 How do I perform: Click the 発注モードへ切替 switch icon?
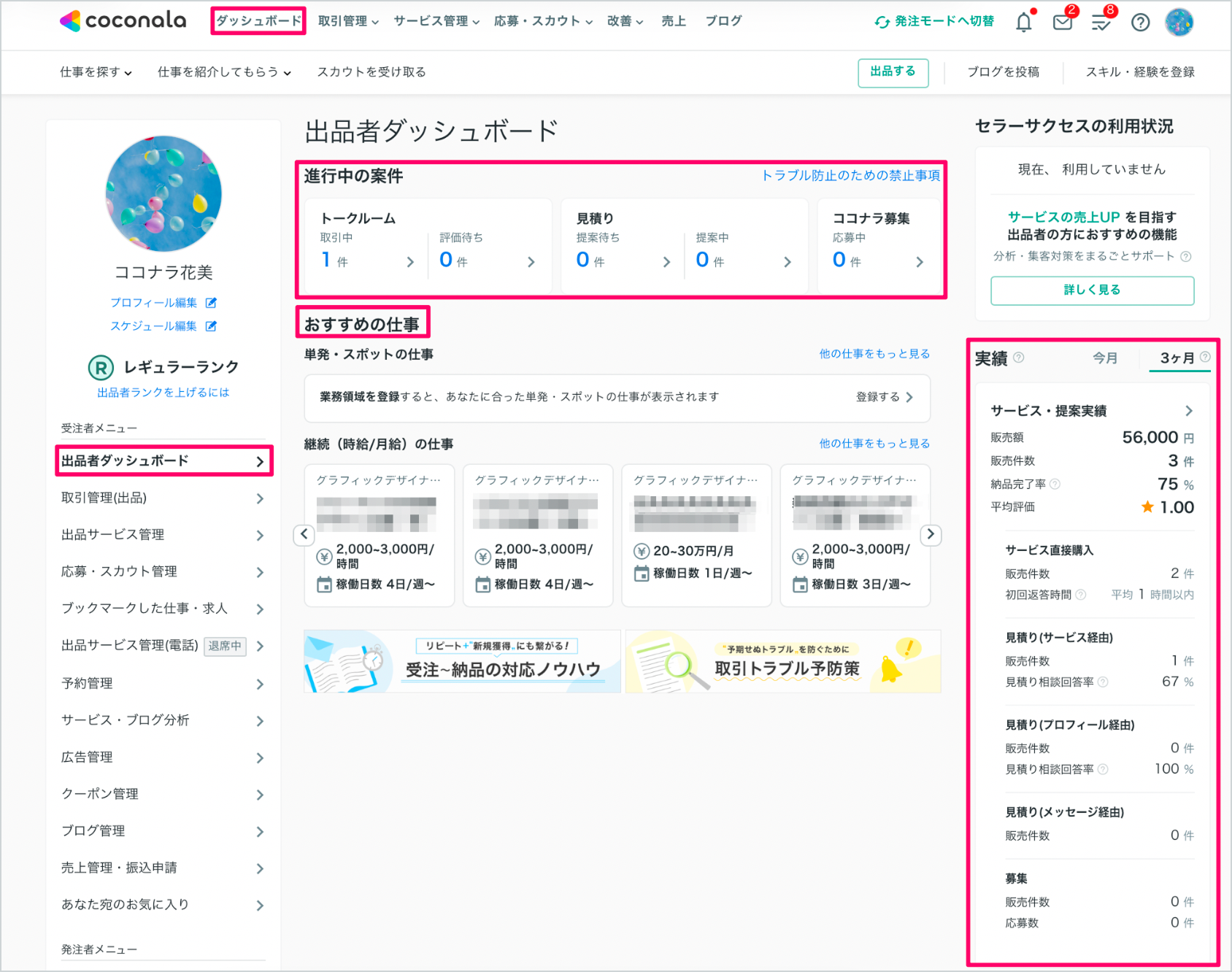pyautogui.click(x=882, y=22)
